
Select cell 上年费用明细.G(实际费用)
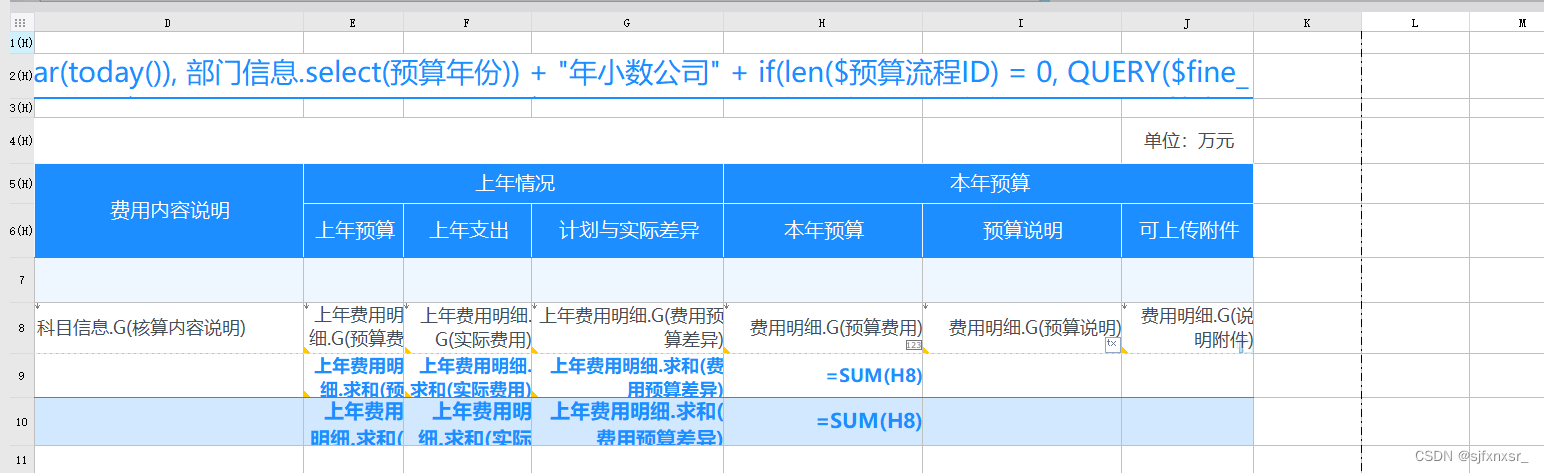point(468,328)
